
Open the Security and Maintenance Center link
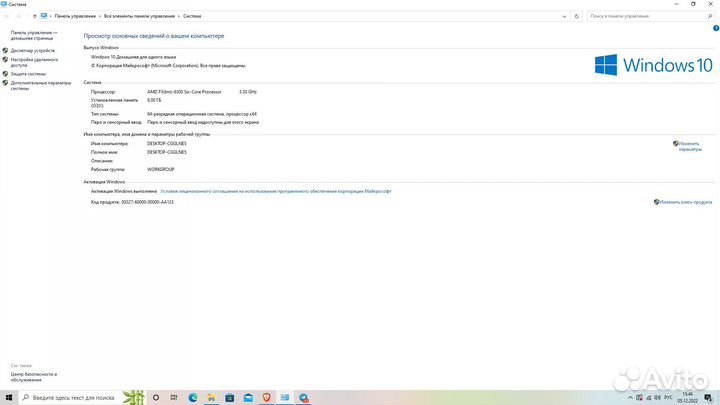pos(34,377)
